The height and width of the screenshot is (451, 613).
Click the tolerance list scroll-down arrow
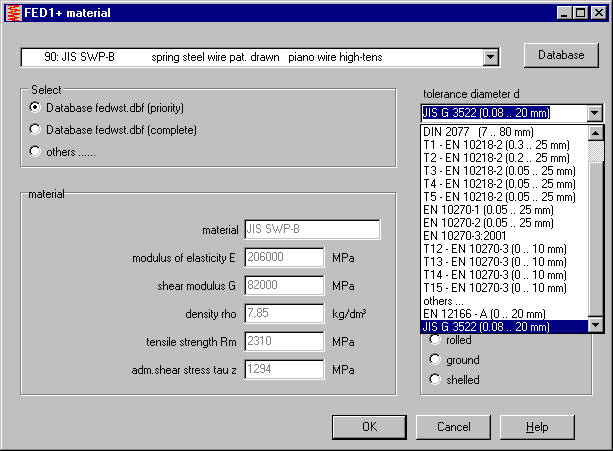click(x=596, y=325)
